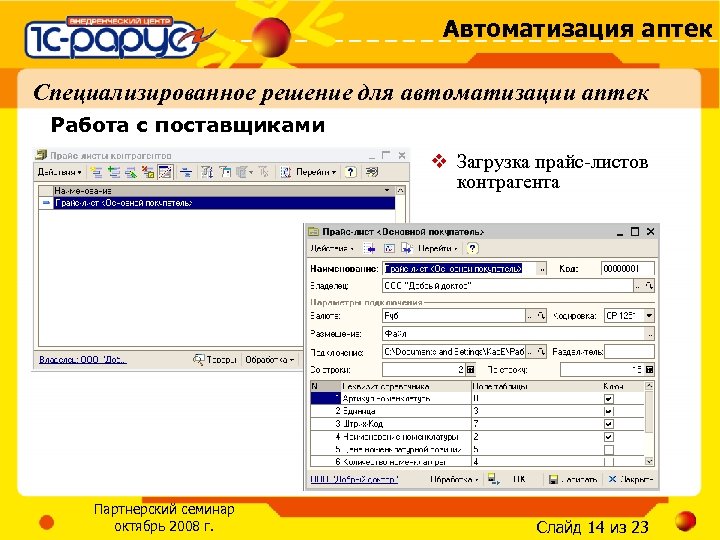
Task: Open column header dropdown arrow in list
Action: point(388,190)
